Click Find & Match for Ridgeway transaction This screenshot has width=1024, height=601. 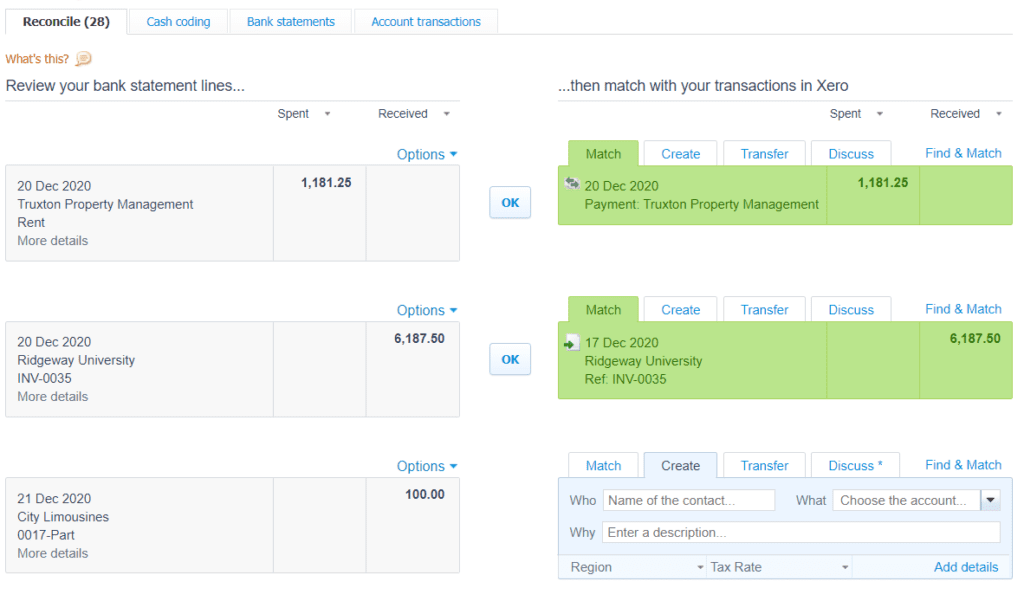click(963, 309)
